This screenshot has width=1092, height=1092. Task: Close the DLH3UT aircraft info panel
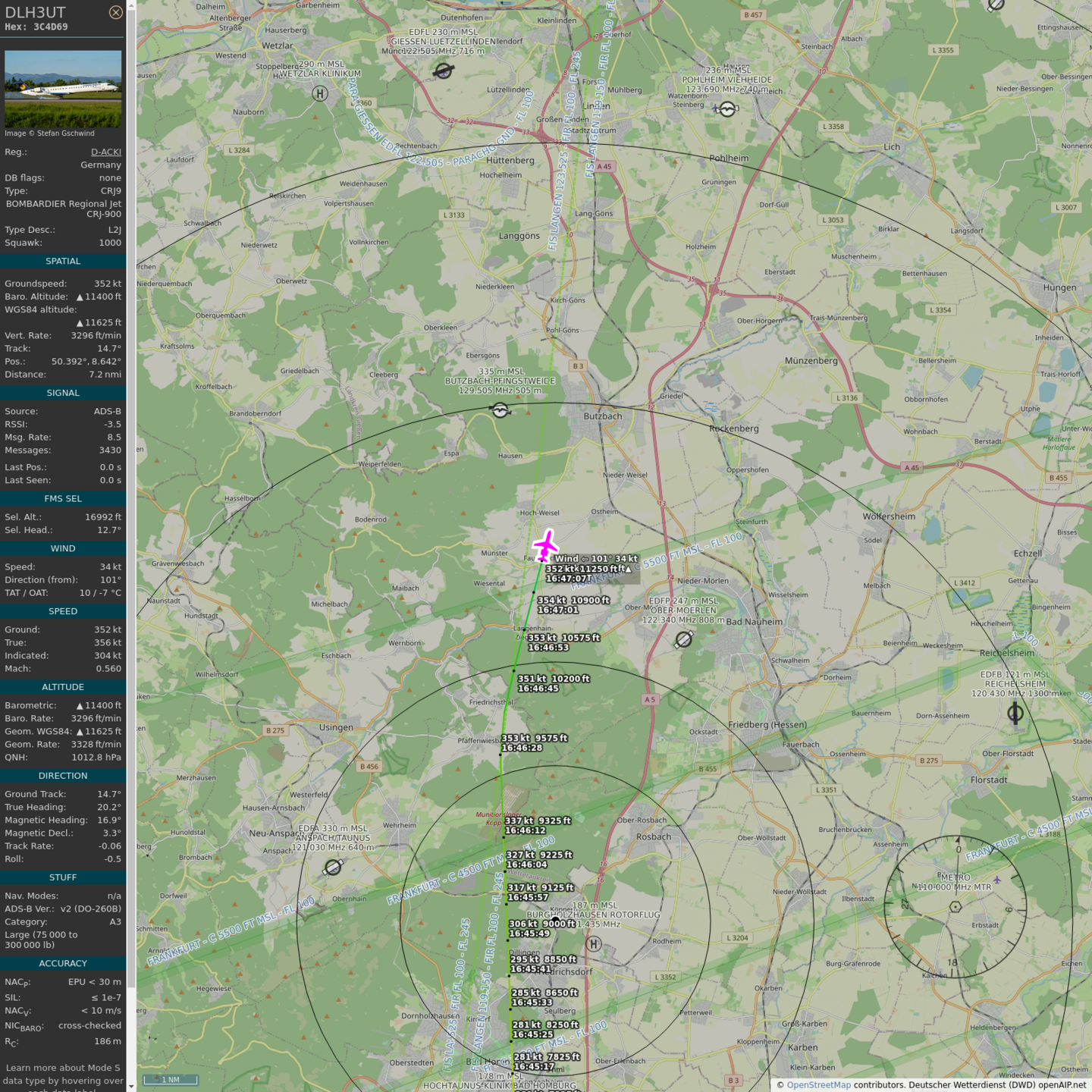115,12
